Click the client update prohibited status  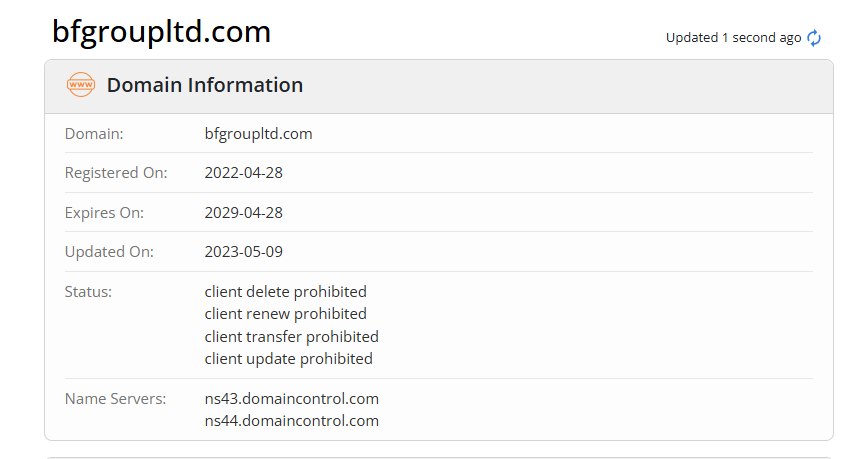(288, 358)
